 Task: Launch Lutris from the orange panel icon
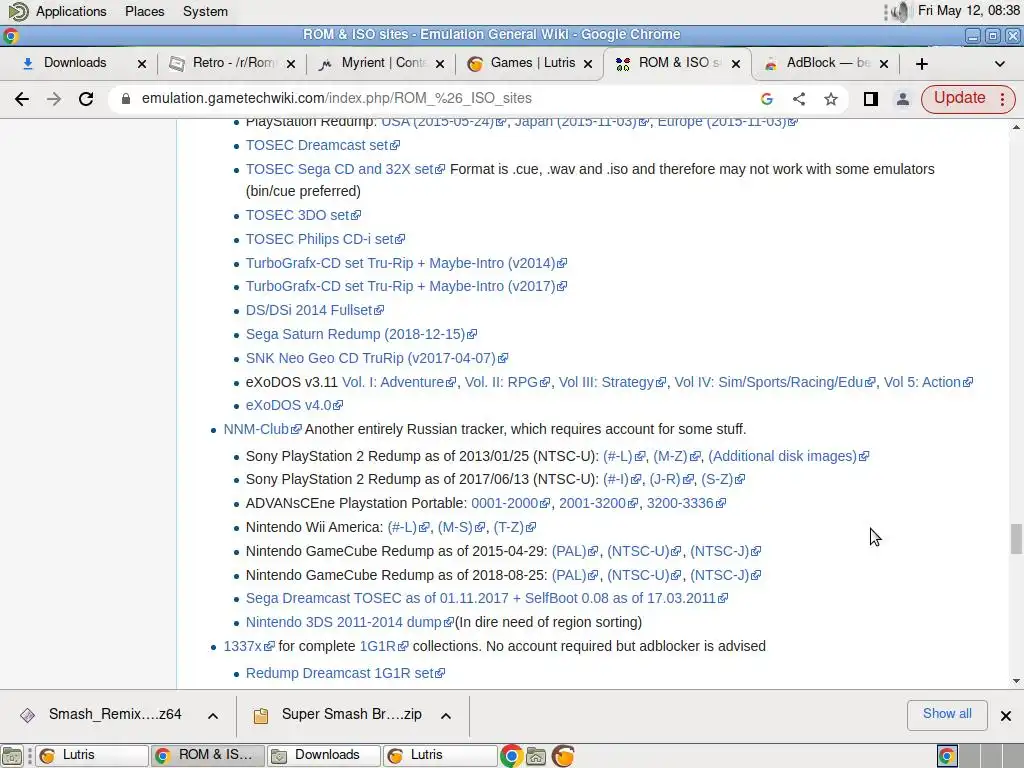pos(563,756)
